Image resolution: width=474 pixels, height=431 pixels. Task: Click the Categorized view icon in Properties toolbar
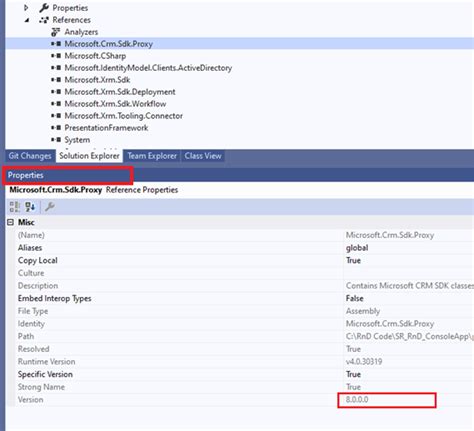tap(14, 207)
